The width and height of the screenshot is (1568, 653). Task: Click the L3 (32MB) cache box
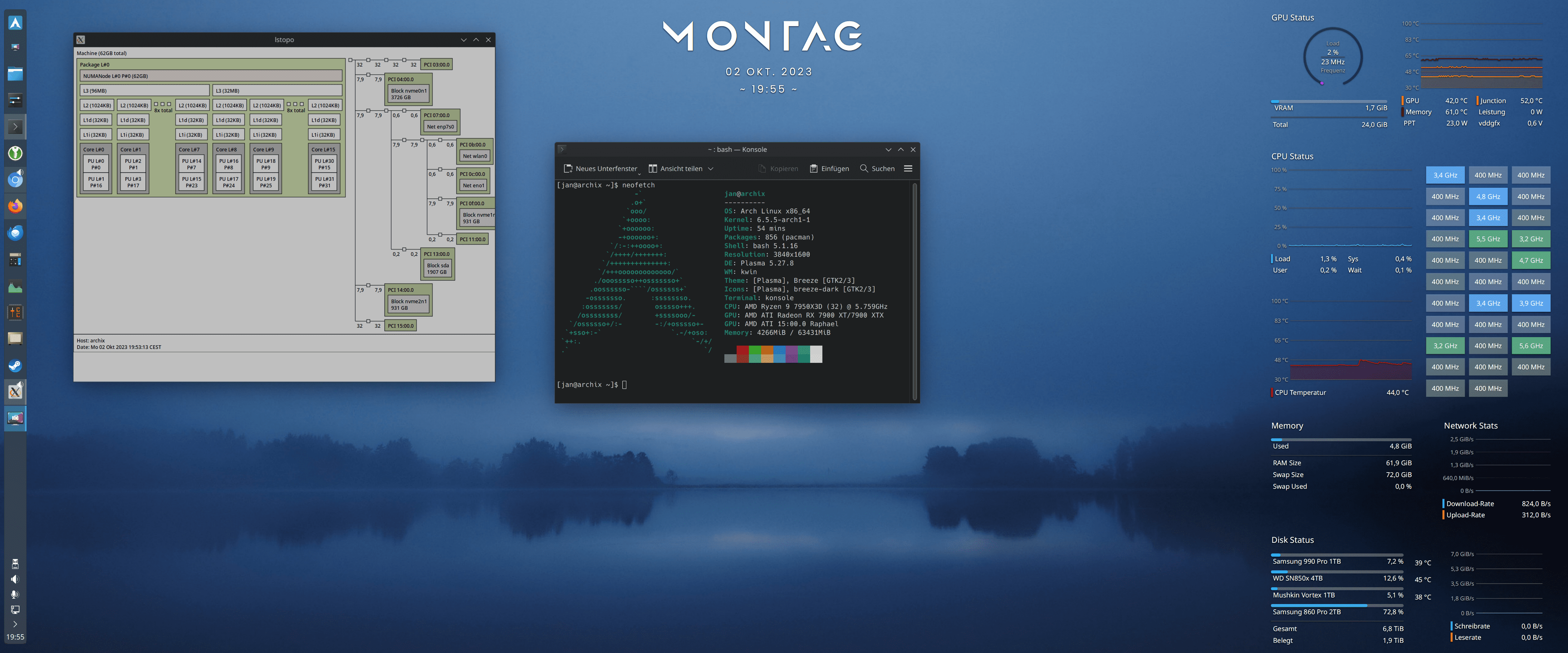277,91
